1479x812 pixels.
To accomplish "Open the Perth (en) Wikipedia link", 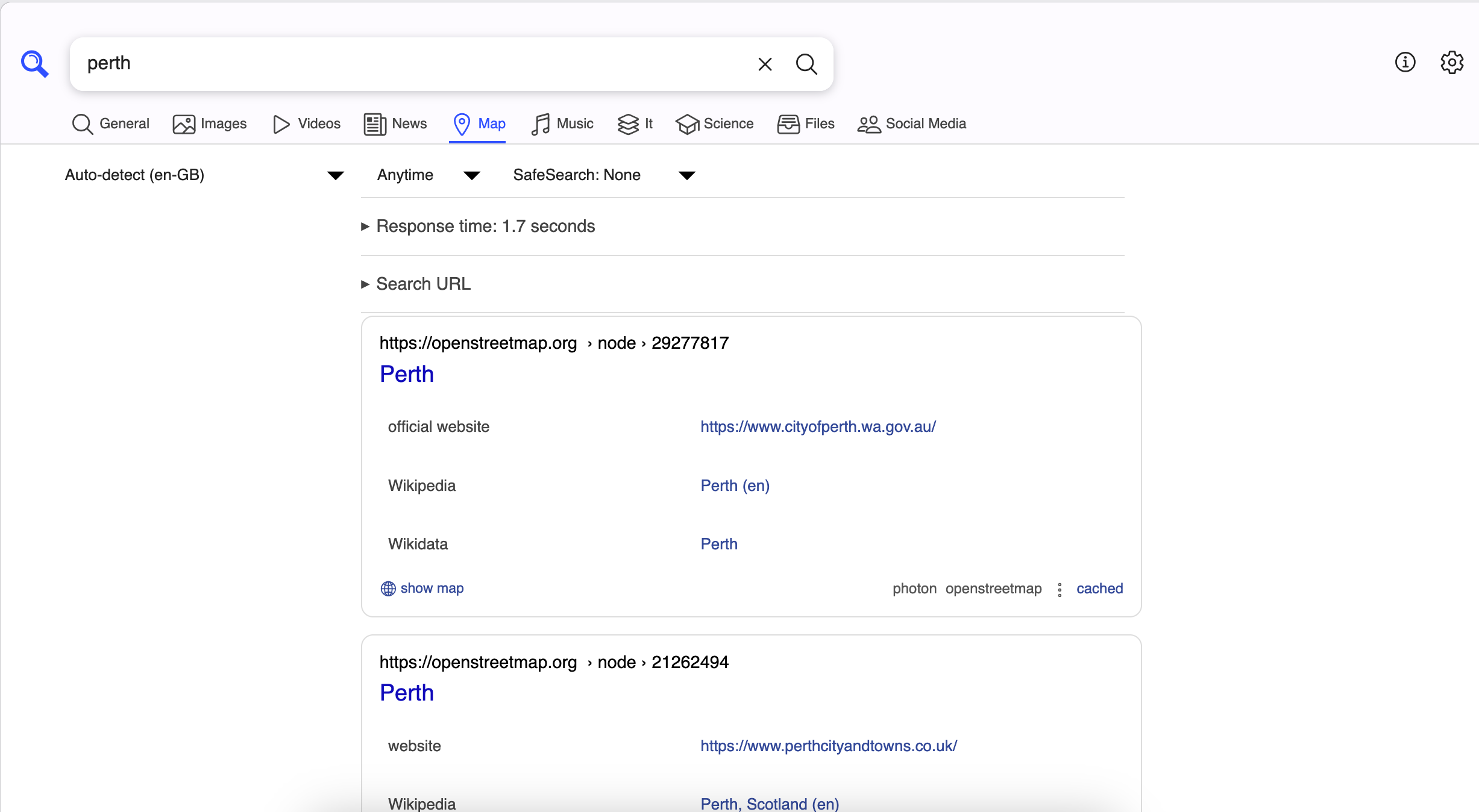I will tap(735, 486).
